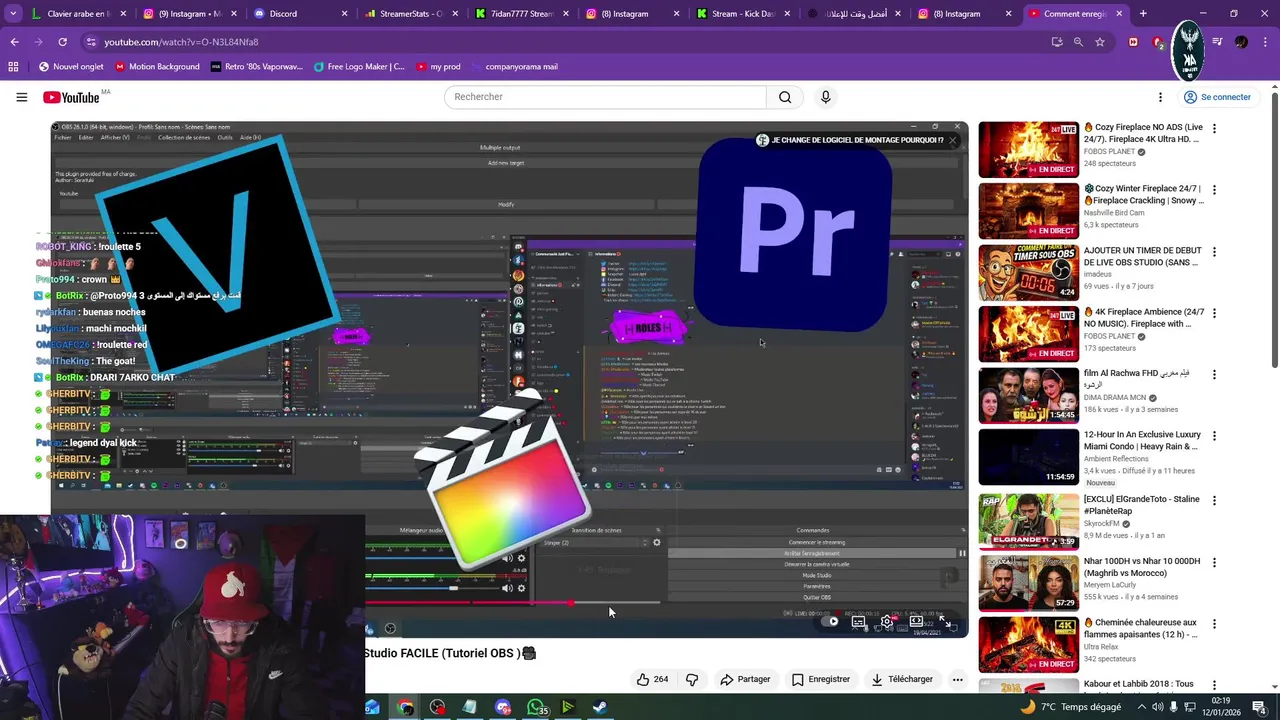1280x720 pixels.
Task: Enter fullscreen in the video player
Action: click(x=945, y=621)
